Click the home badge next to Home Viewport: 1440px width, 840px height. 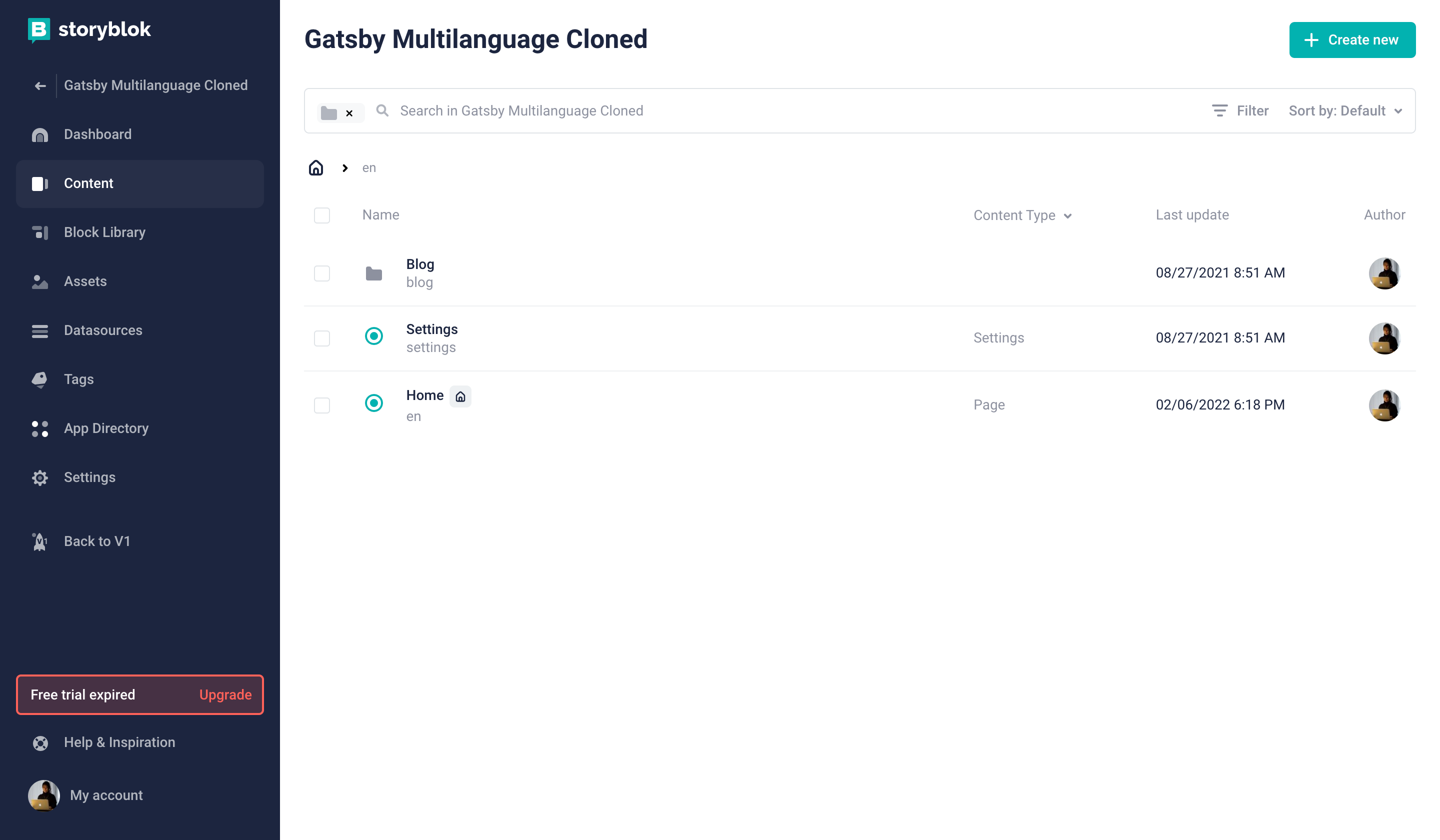460,396
